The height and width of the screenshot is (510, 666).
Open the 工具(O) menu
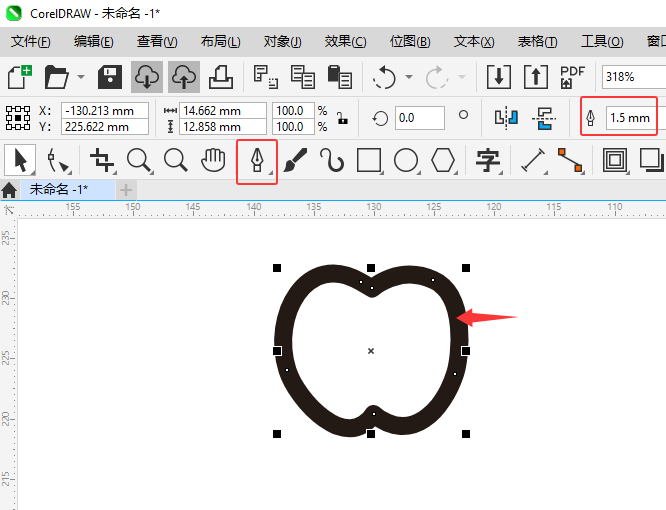point(602,41)
